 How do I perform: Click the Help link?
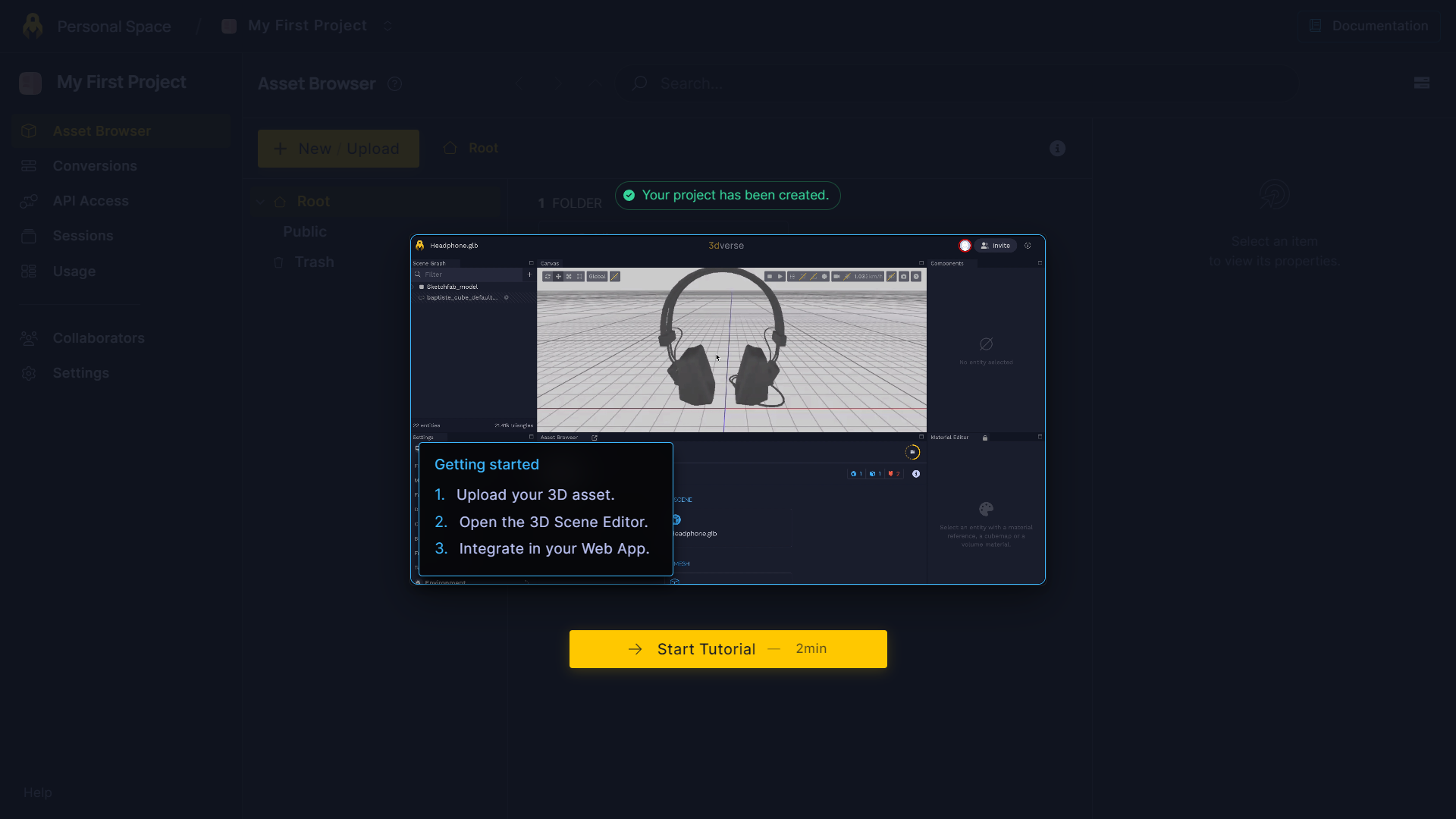tap(38, 792)
